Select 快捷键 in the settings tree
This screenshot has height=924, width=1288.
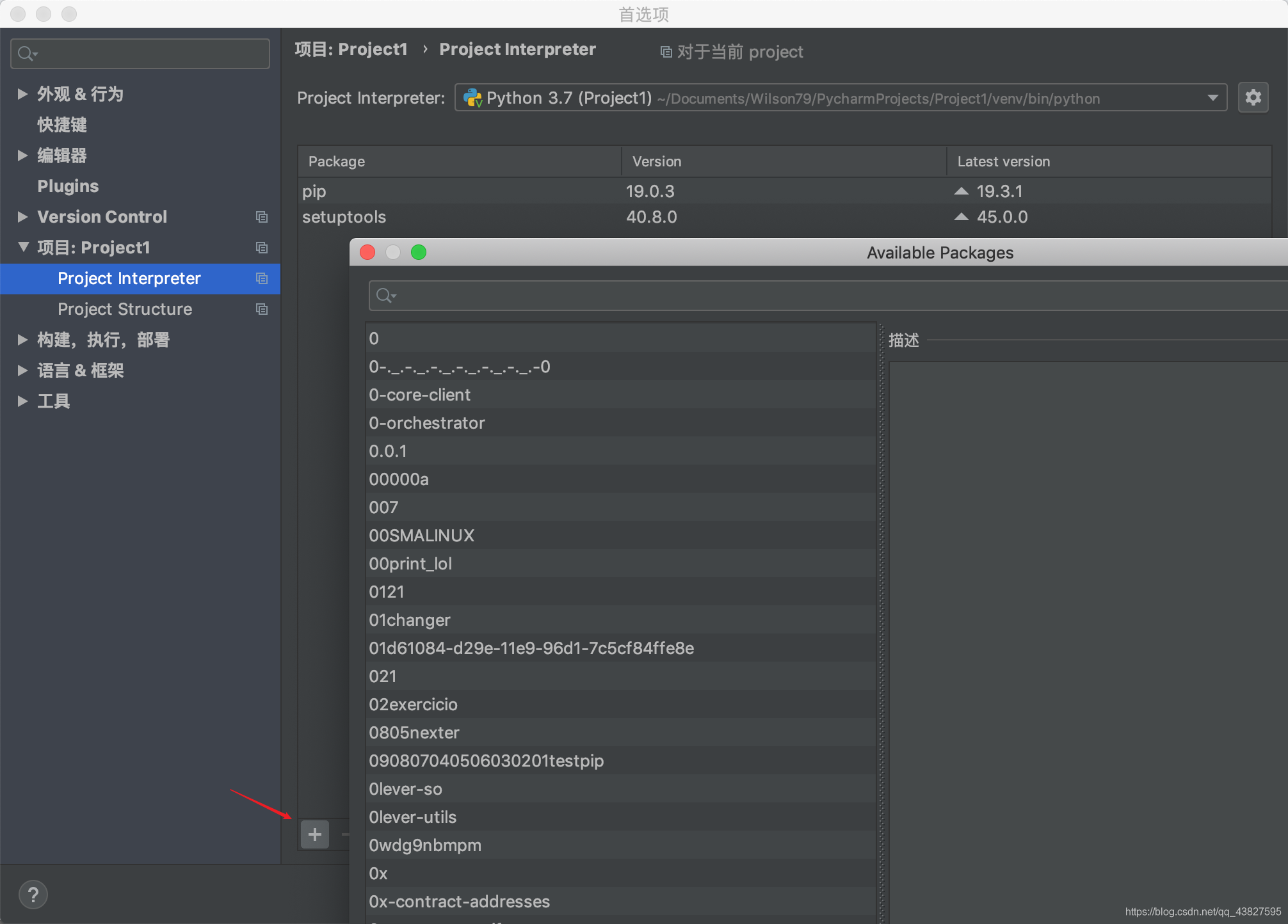[62, 125]
